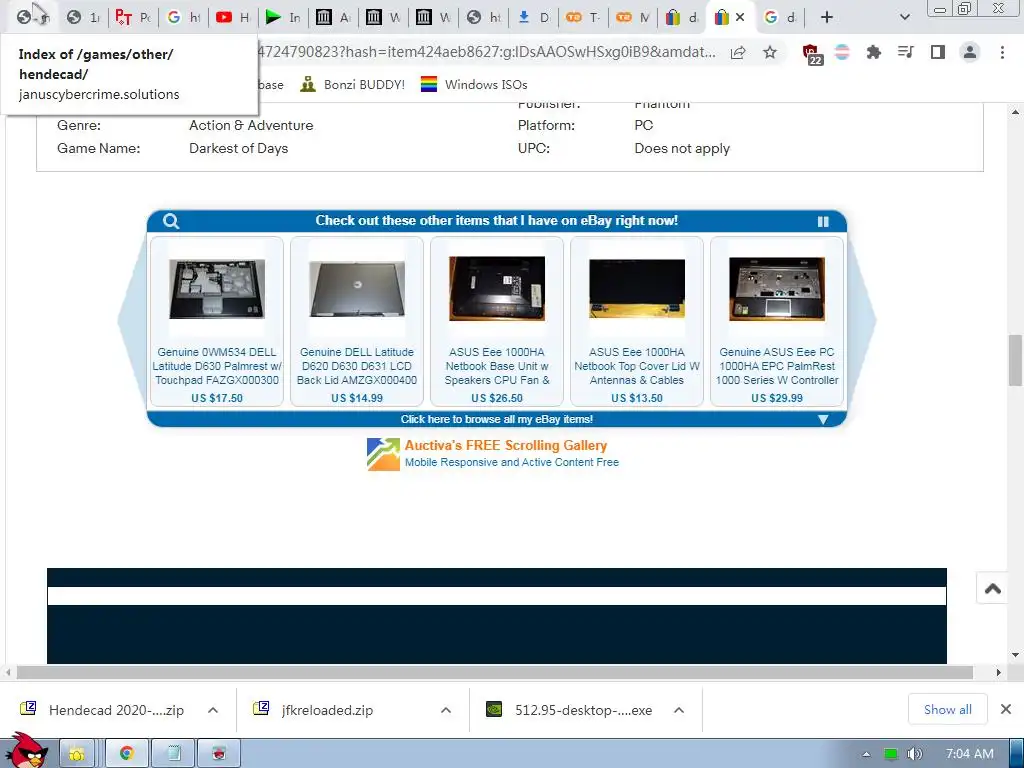This screenshot has width=1024, height=768.
Task: Close the downloads bar
Action: point(1006,709)
